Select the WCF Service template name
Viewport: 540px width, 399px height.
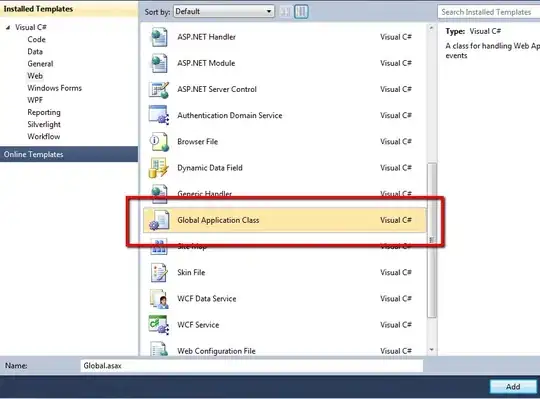tap(198, 325)
